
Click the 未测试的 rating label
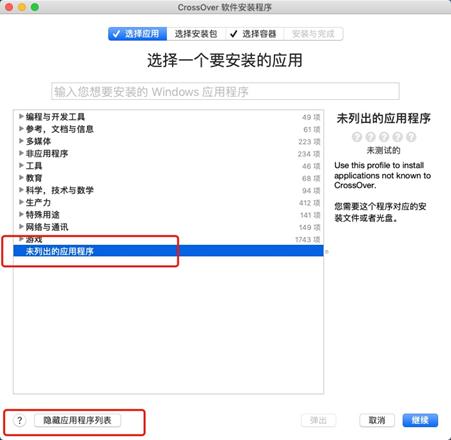pos(383,150)
